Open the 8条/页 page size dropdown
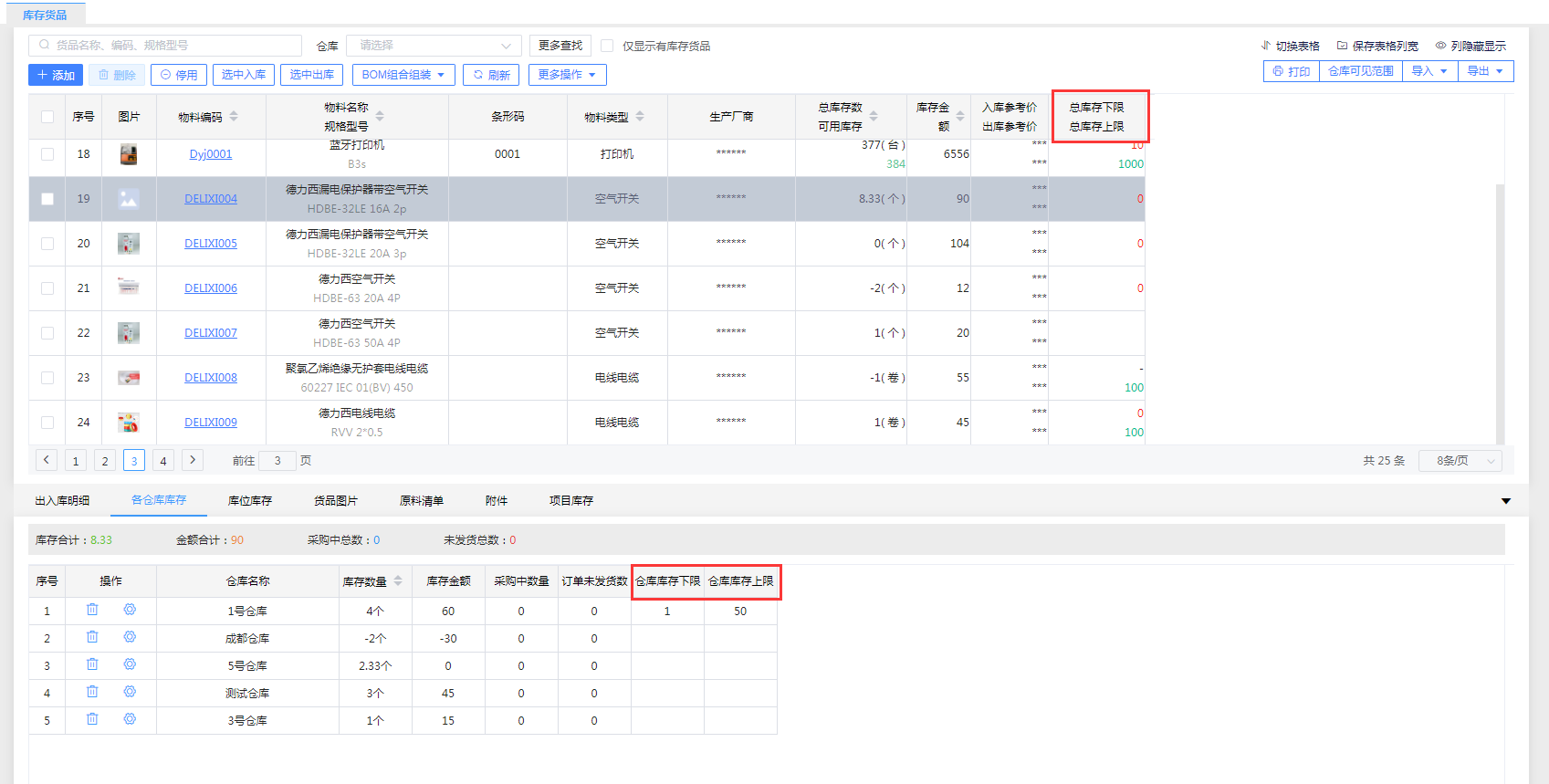1549x784 pixels. (1460, 461)
